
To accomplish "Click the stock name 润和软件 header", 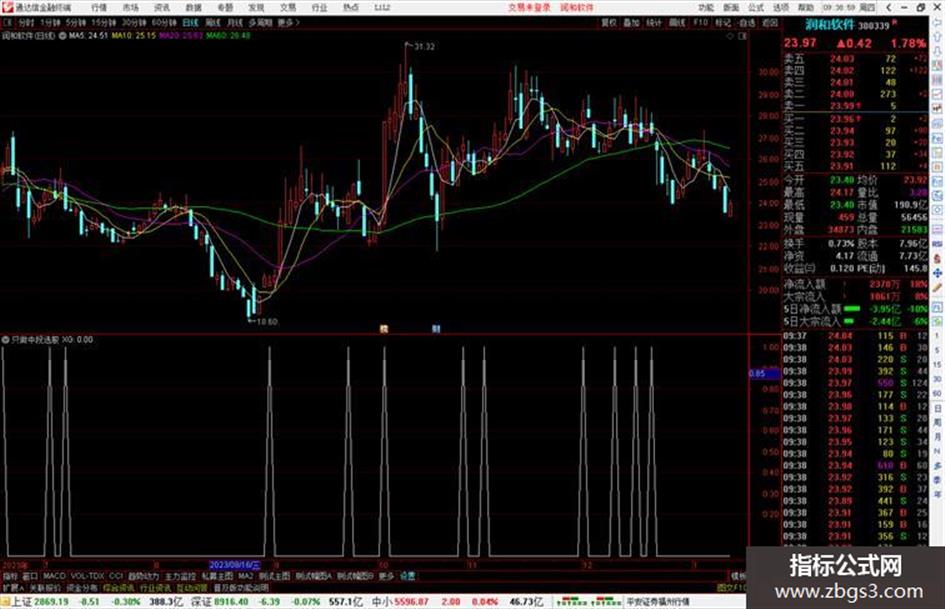I will tap(830, 25).
